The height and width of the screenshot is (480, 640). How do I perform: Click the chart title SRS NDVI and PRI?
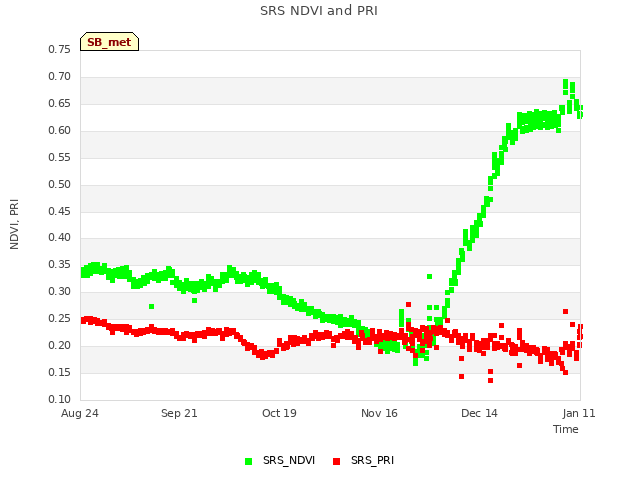click(319, 11)
